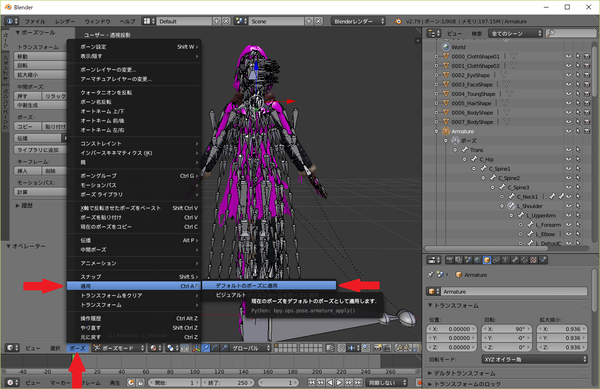The height and width of the screenshot is (389, 600).
Task: Choose ポーズを貼り付け menu entry
Action: click(x=134, y=217)
